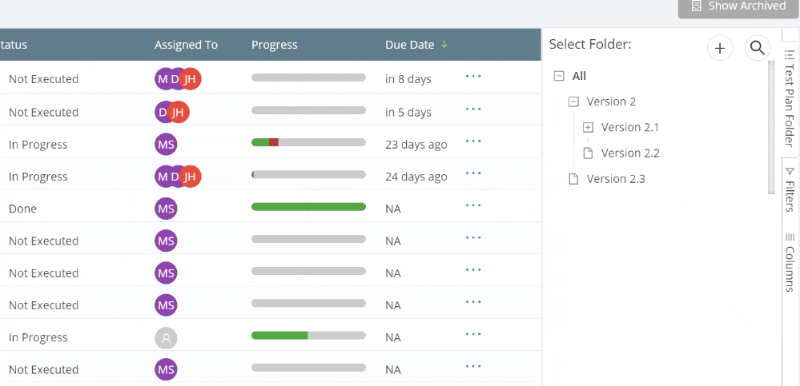Click the gray unassigned user avatar
The width and height of the screenshot is (800, 386).
tap(166, 338)
